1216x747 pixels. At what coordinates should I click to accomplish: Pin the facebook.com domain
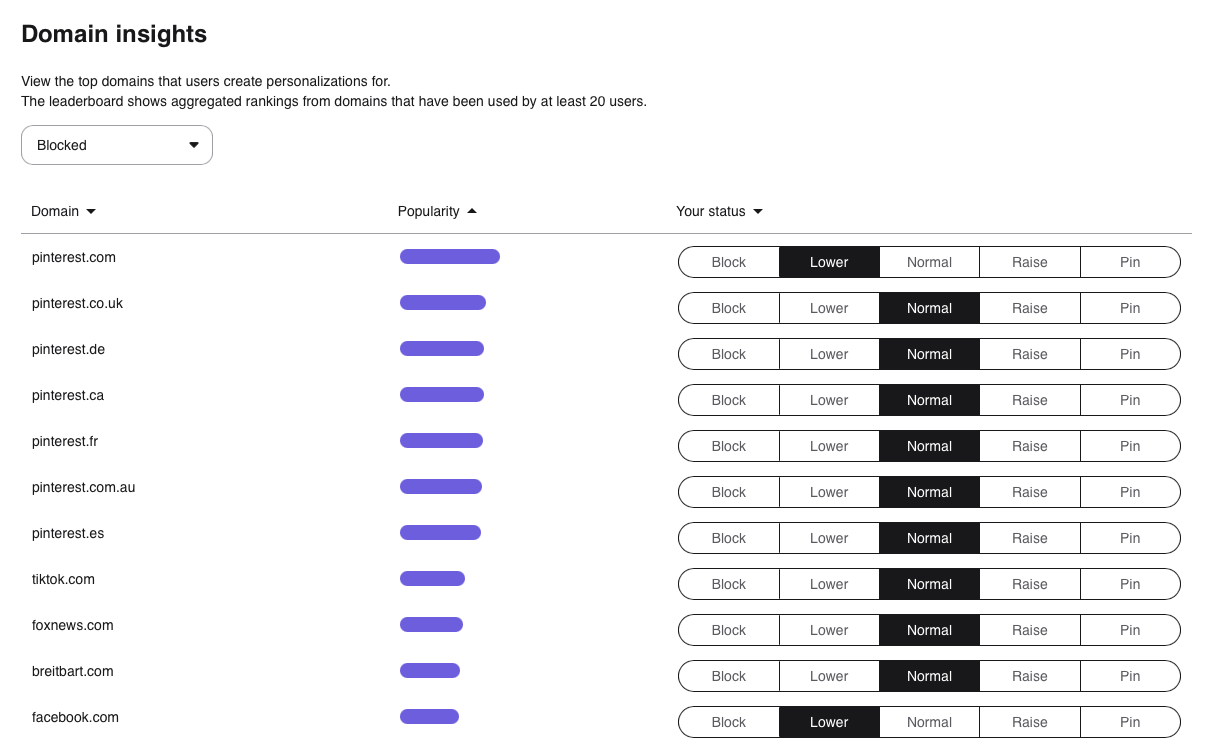pyautogui.click(x=1129, y=721)
